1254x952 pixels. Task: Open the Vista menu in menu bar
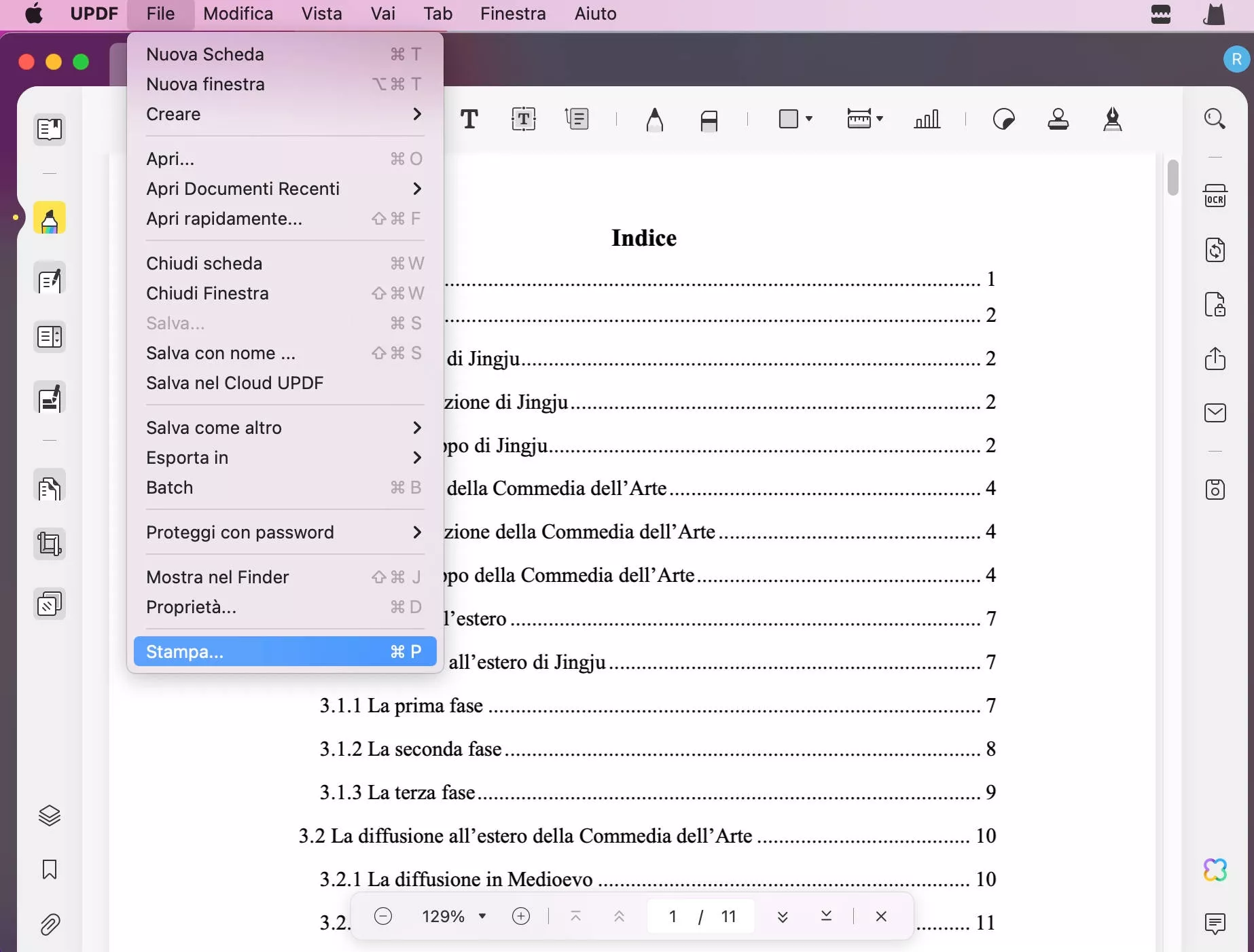322,14
